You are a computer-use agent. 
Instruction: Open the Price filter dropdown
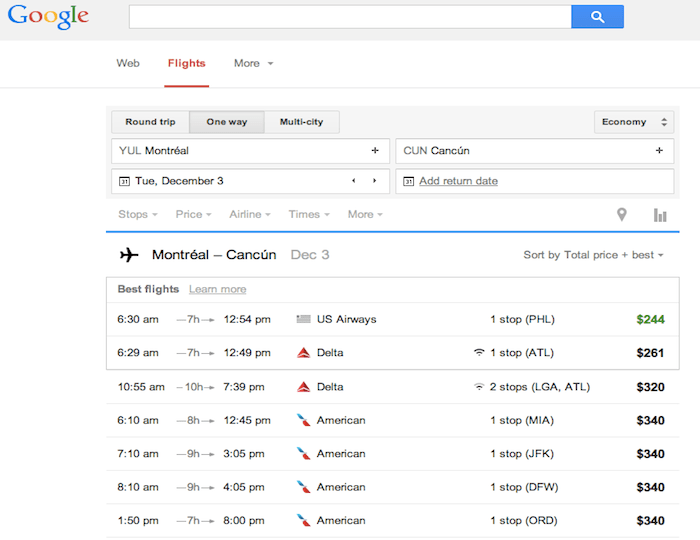coord(193,215)
